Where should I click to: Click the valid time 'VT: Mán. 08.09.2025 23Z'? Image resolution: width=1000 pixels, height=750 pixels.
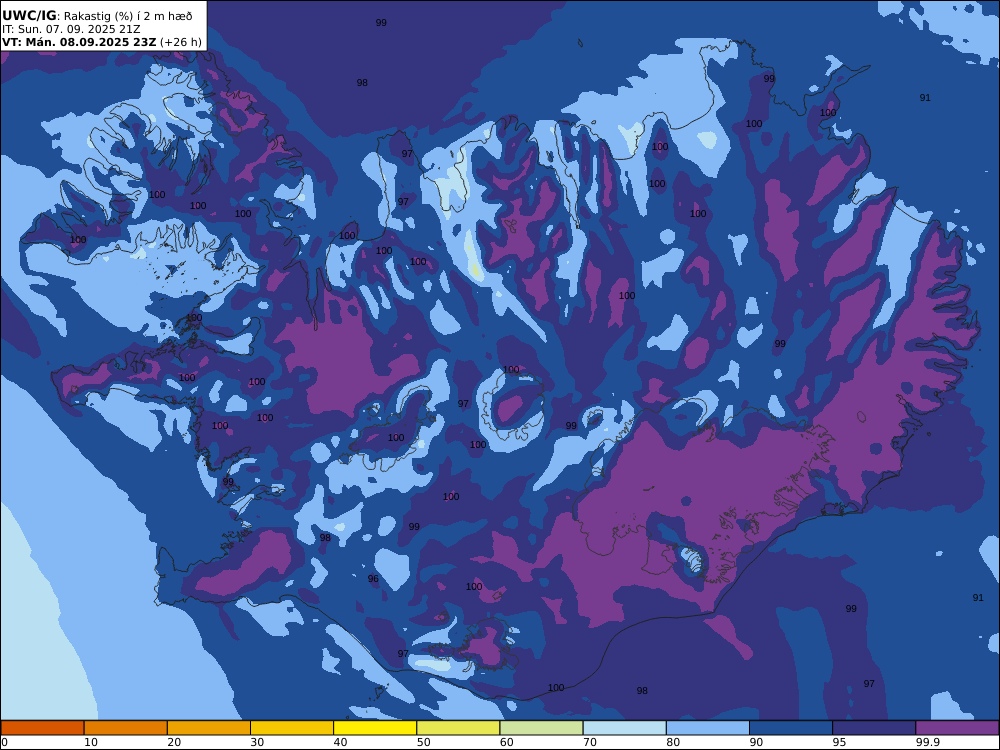tap(79, 42)
